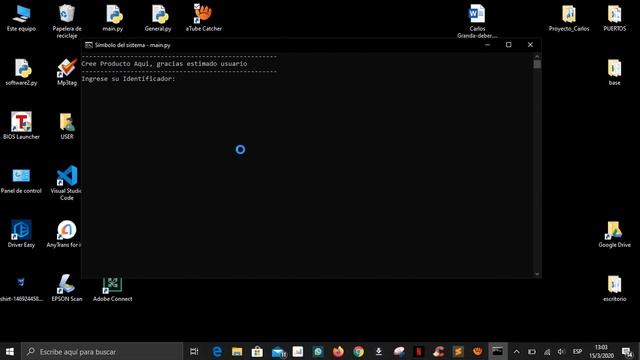
Task: Click the console scrollbar down arrow
Action: [x=537, y=274]
